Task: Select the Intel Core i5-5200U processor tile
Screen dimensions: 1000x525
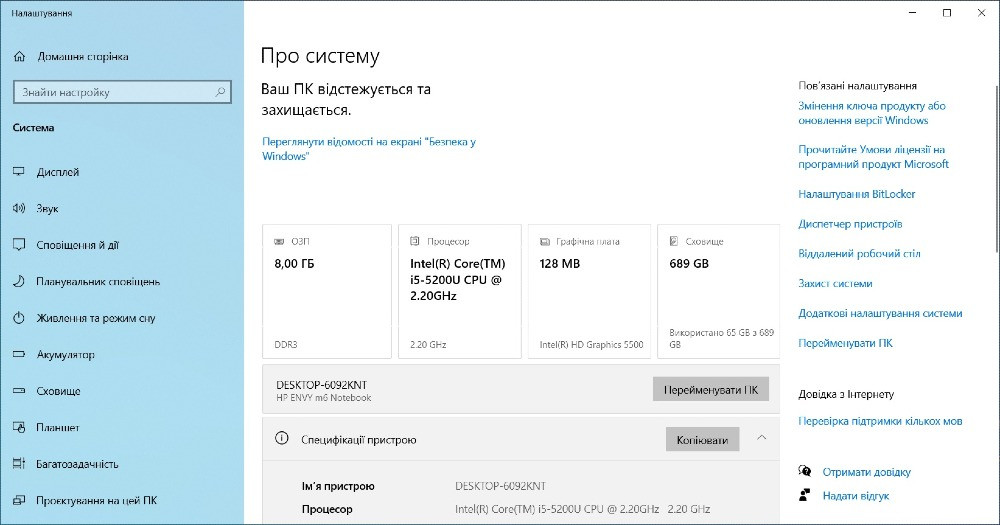Action: 460,292
